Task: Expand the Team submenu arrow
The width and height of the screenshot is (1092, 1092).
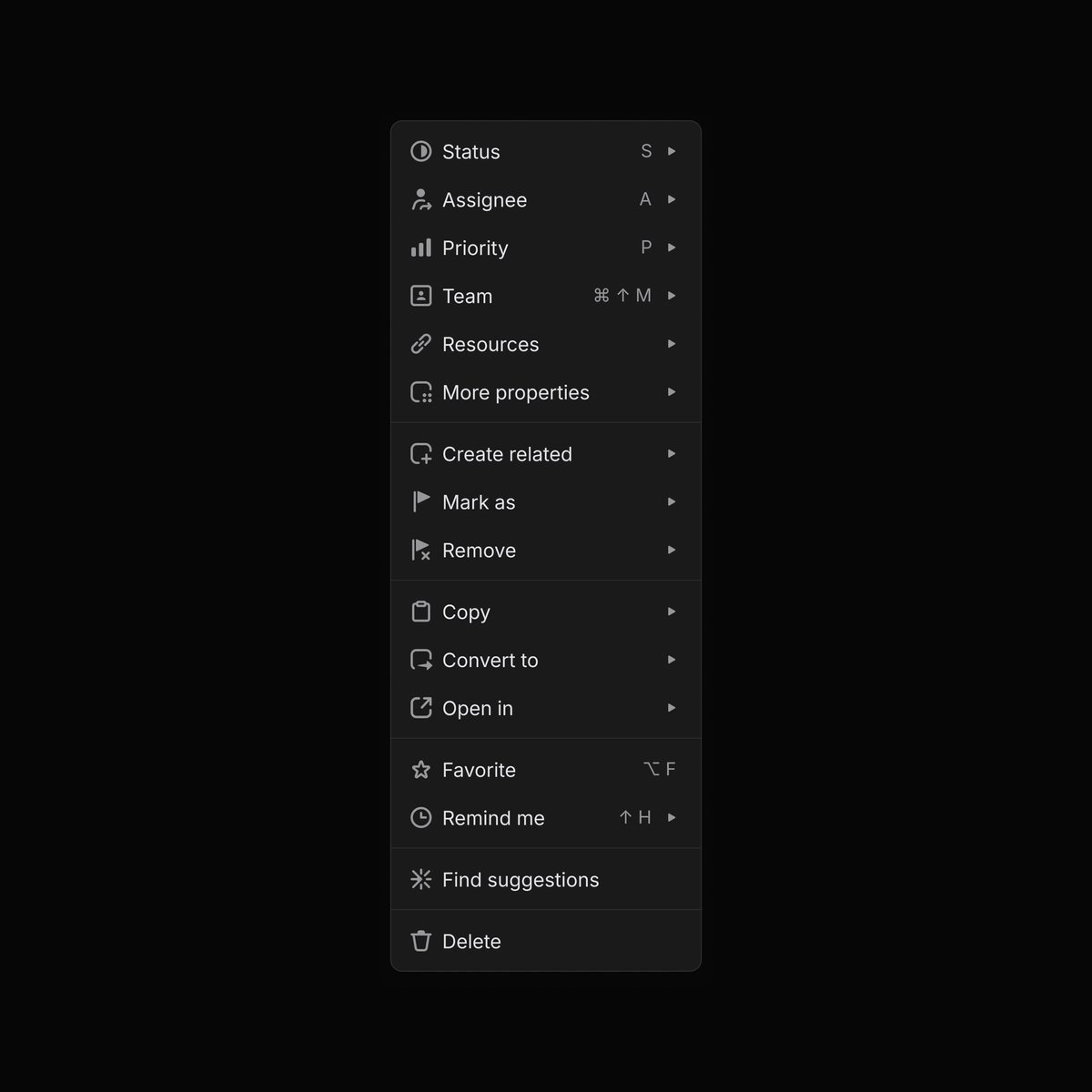Action: pyautogui.click(x=672, y=296)
